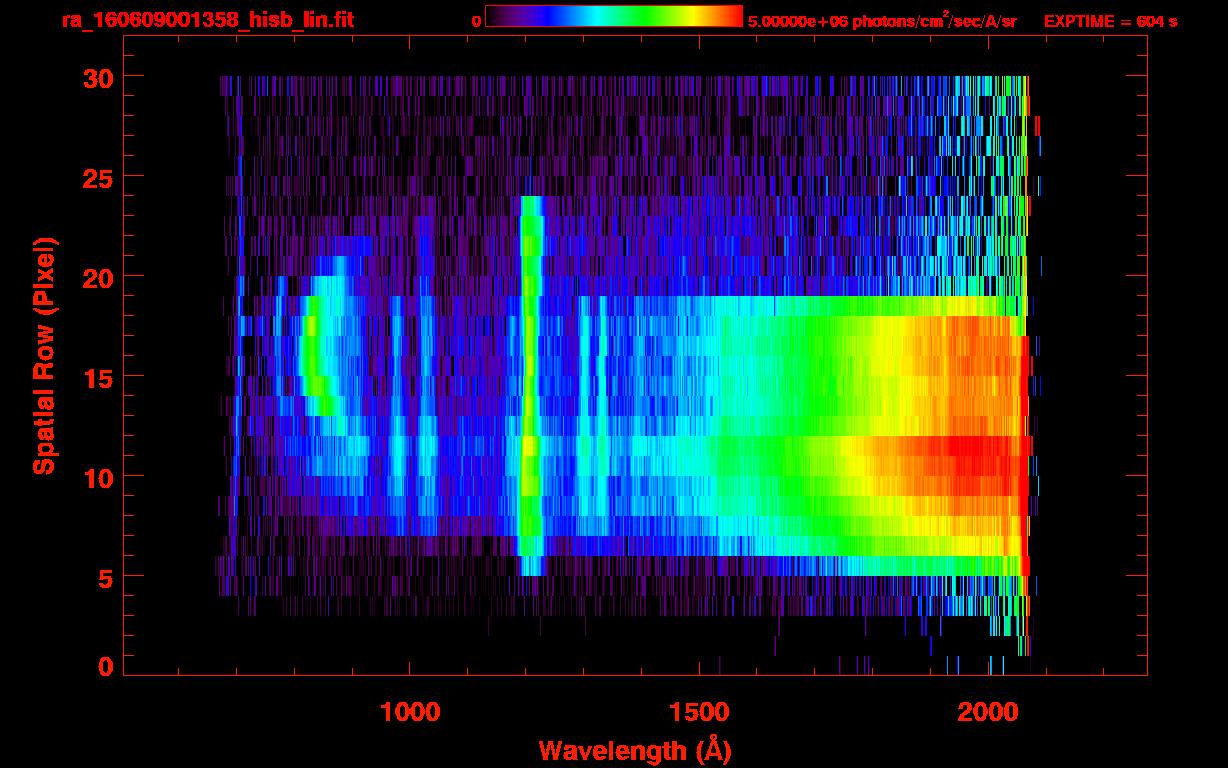Screen dimensions: 1228x768
Task: Click the 5.00000e+06 photons color bar maximum label
Action: (882, 21)
